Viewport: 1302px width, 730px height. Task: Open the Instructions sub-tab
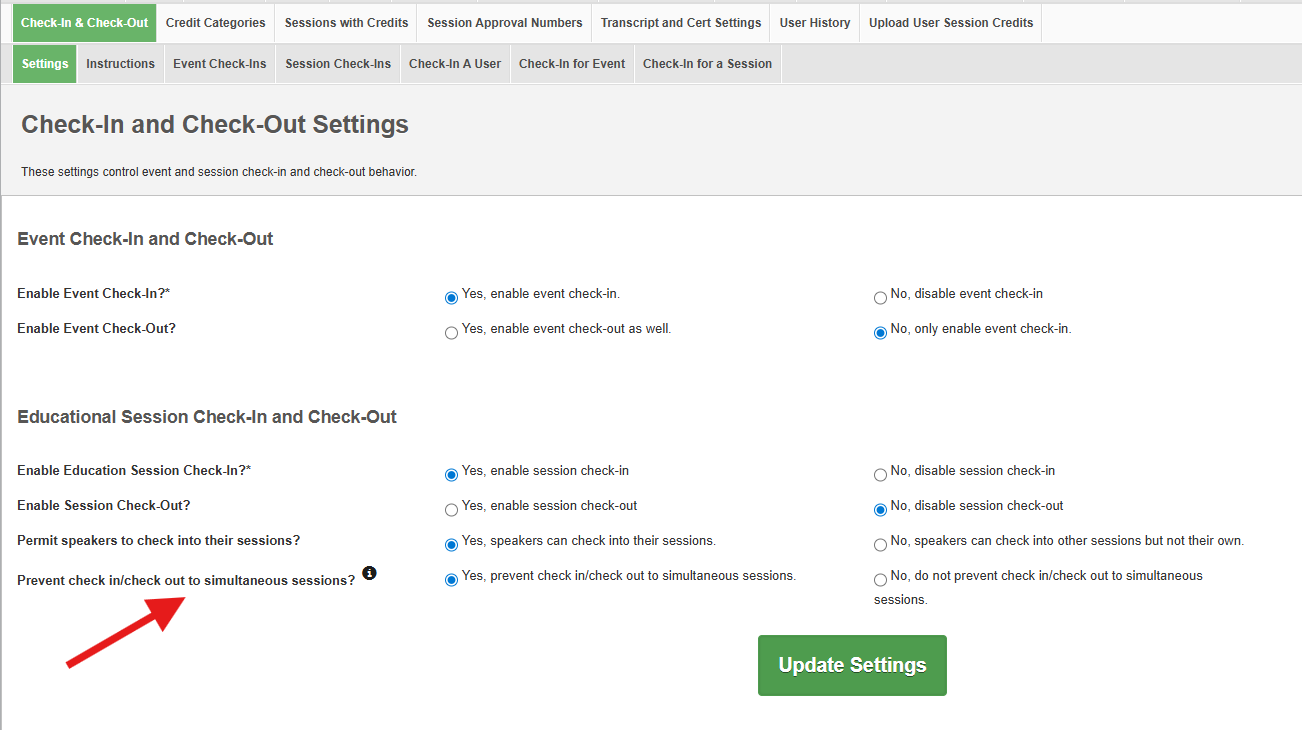[x=120, y=64]
